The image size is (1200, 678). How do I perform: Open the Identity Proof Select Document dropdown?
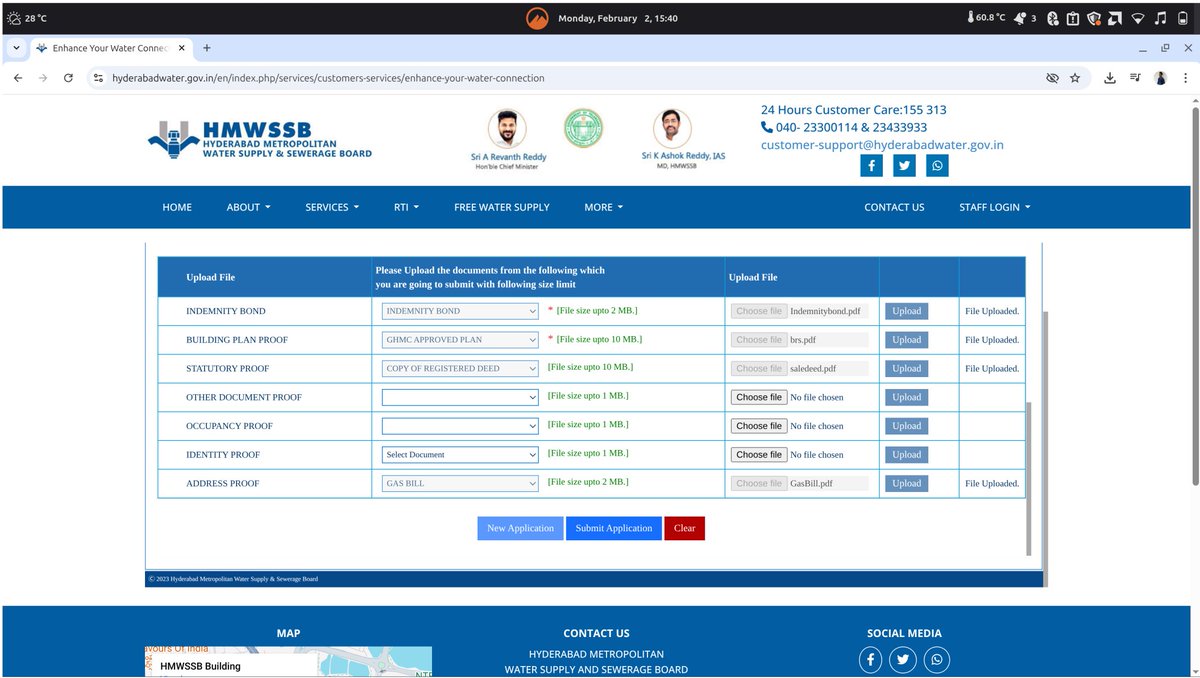[x=461, y=455]
